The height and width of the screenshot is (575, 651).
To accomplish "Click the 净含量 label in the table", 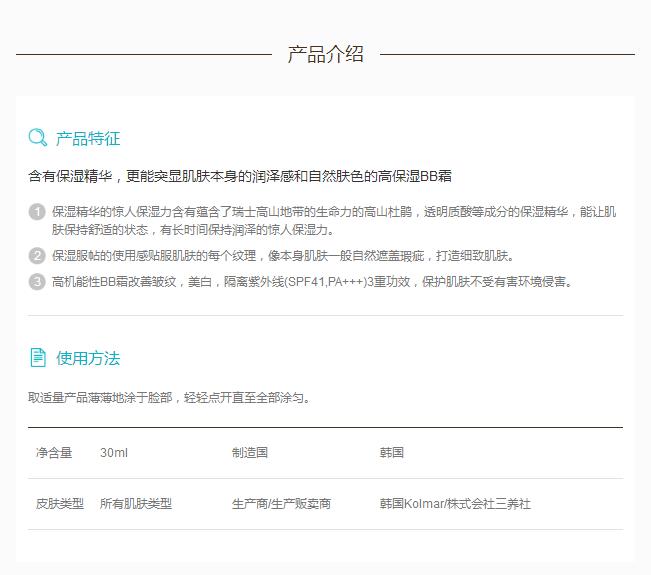I will 54,453.
